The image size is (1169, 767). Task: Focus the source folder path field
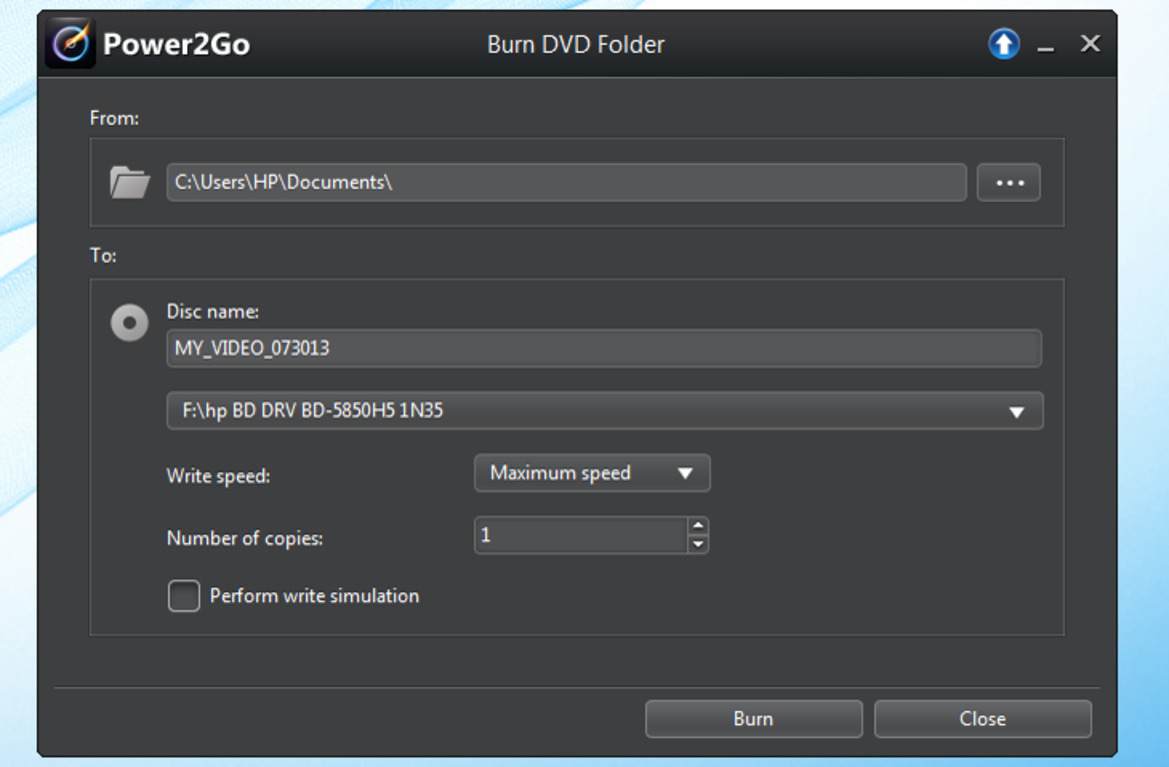pyautogui.click(x=567, y=183)
